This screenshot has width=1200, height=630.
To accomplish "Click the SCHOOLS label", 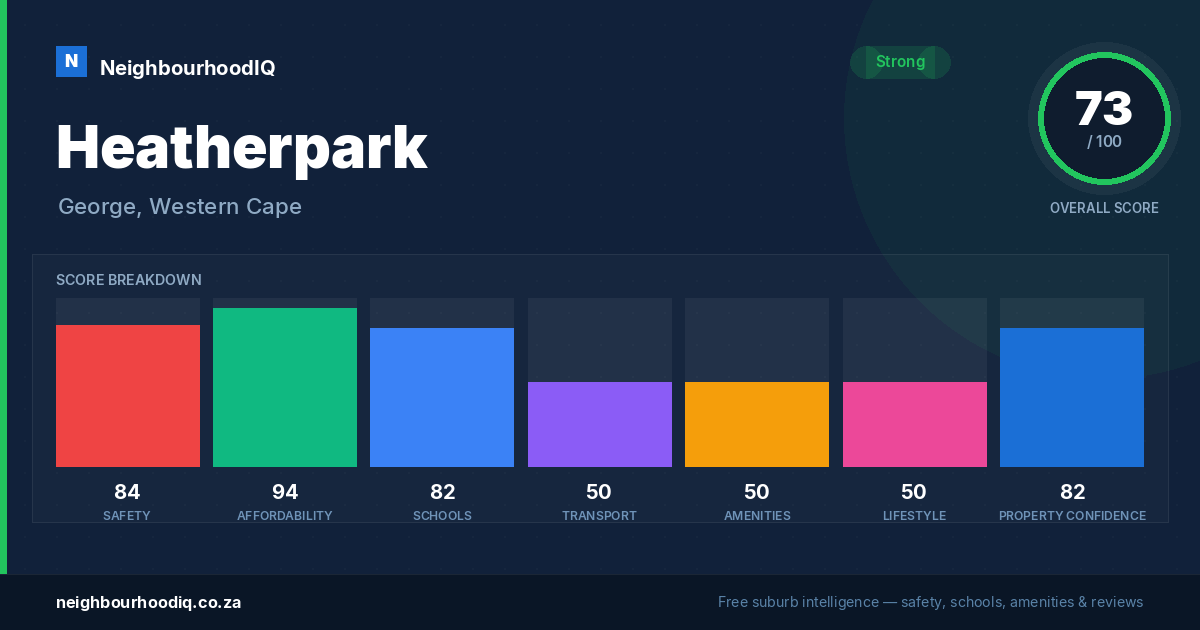I will coord(442,516).
